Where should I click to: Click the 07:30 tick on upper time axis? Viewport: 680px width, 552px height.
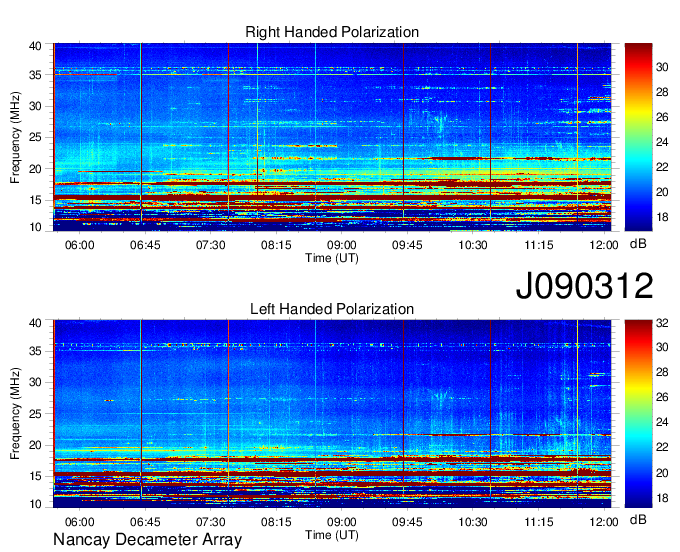point(211,245)
